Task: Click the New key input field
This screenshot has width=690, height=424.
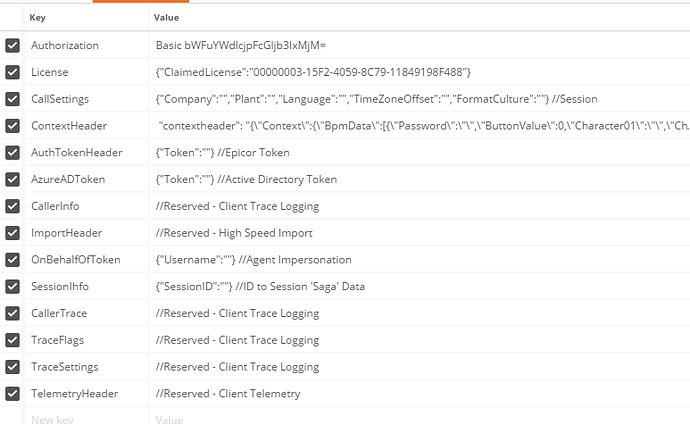Action: pyautogui.click(x=87, y=419)
